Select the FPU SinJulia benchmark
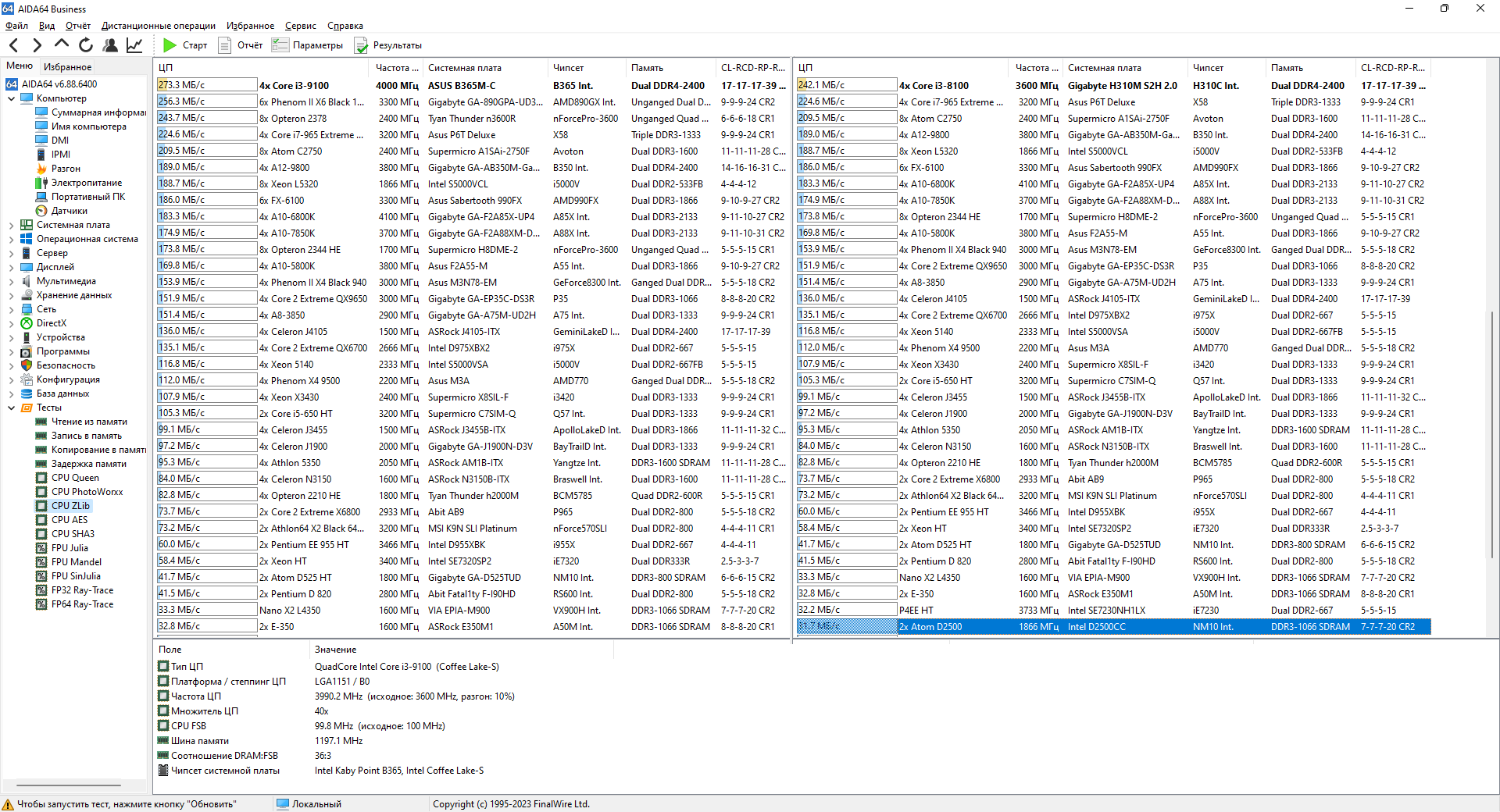 [68, 576]
